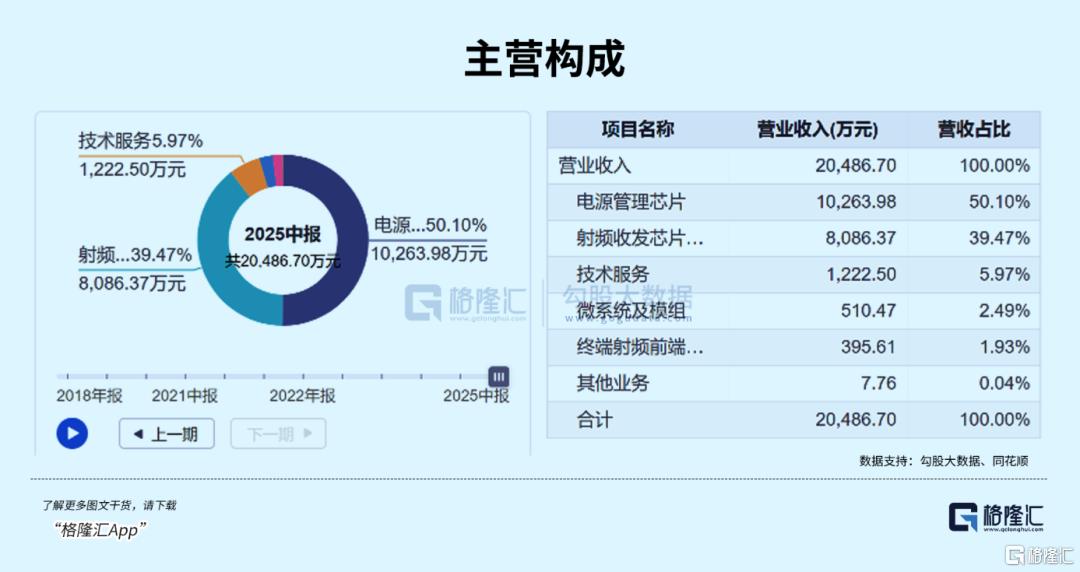1080x572 pixels.
Task: Click the 下一期 next period button
Action: (278, 434)
